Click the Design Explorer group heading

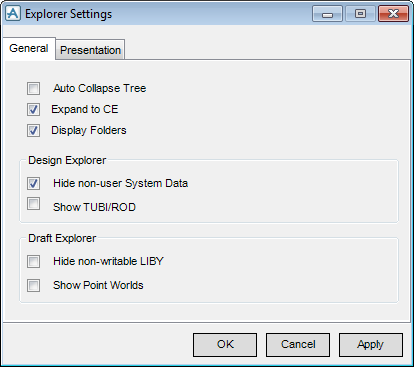67,160
